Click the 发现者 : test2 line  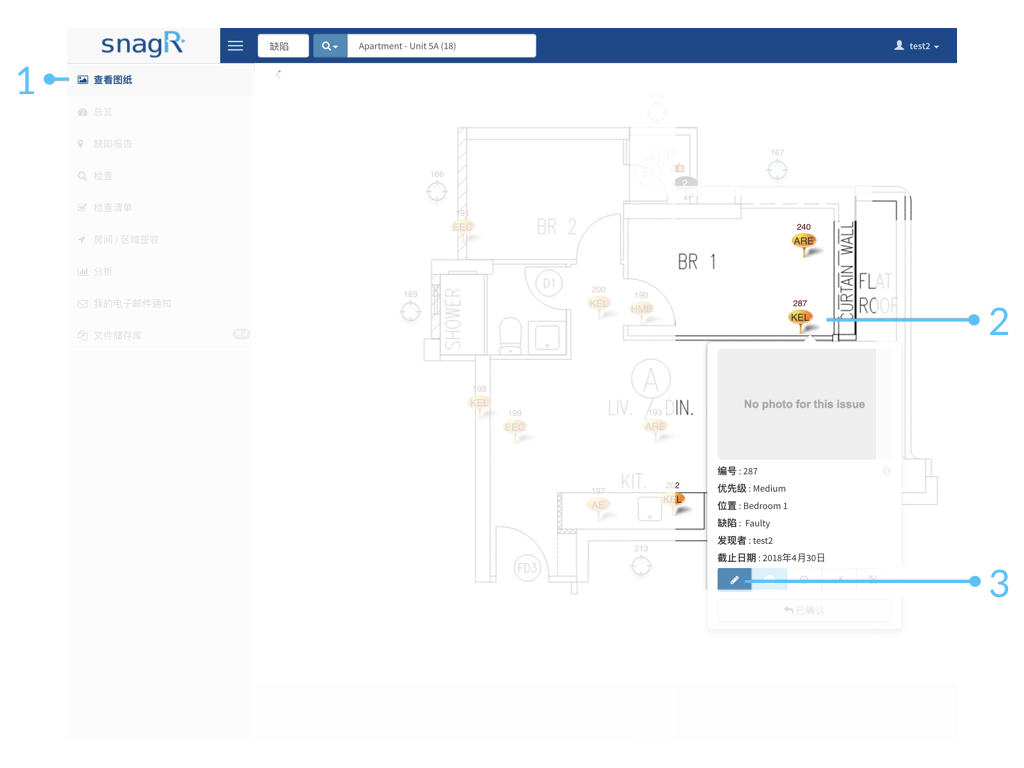click(745, 541)
